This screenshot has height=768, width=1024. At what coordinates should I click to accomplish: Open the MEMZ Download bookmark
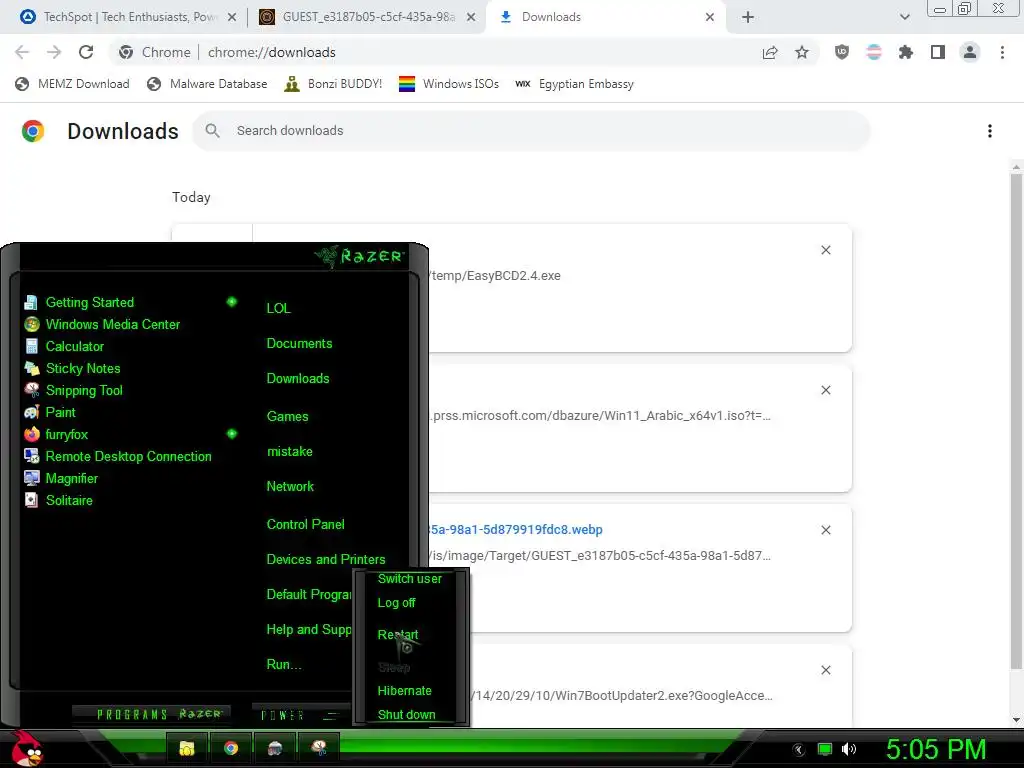72,84
